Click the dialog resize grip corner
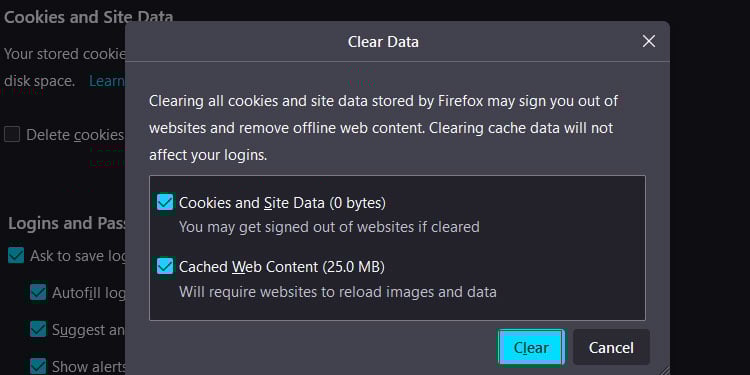The height and width of the screenshot is (375, 750). coord(663,370)
